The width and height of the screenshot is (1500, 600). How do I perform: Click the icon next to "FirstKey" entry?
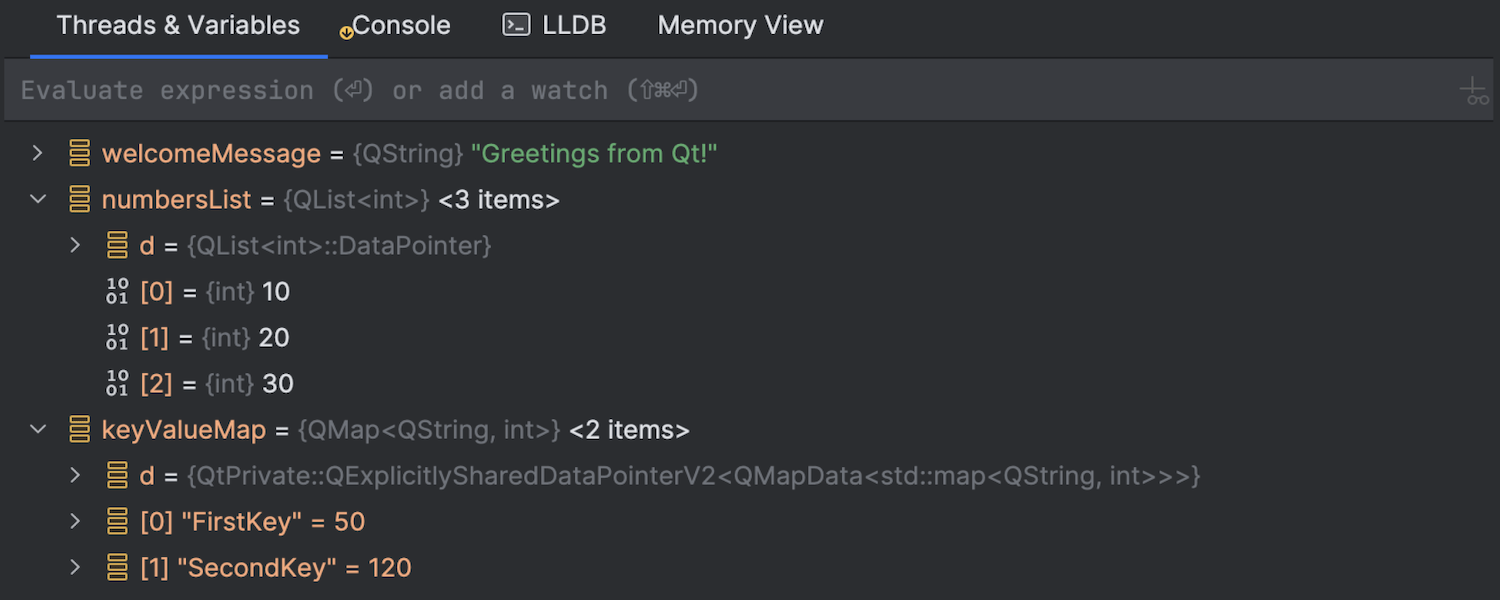[x=118, y=522]
